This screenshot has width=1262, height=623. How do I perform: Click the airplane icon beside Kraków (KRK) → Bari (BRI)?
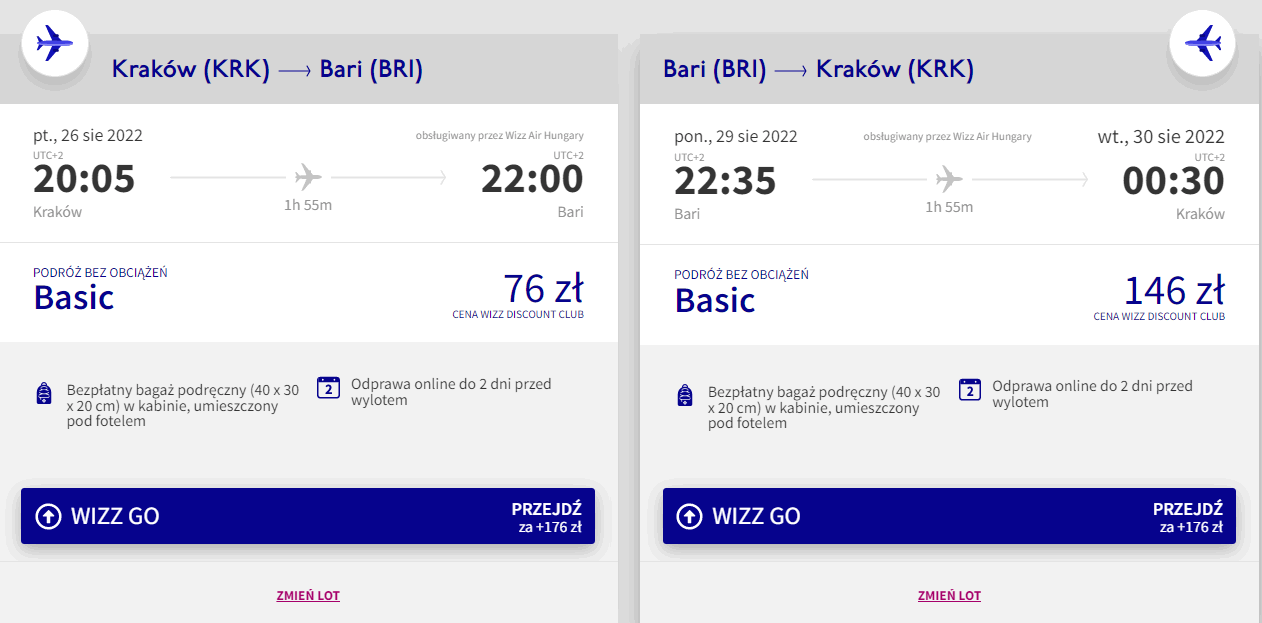(x=54, y=43)
